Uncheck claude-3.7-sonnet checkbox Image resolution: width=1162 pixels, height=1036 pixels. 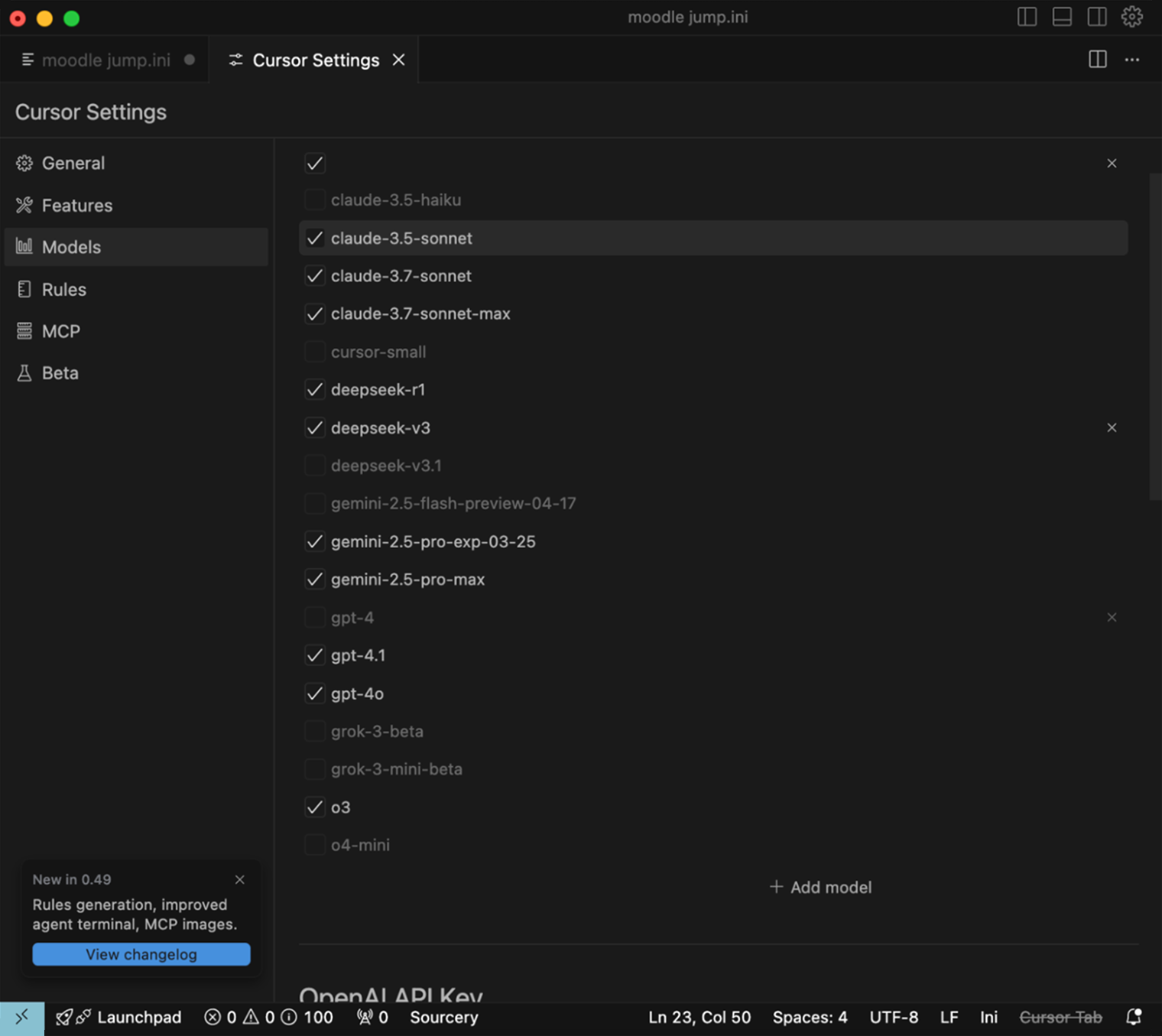[315, 276]
